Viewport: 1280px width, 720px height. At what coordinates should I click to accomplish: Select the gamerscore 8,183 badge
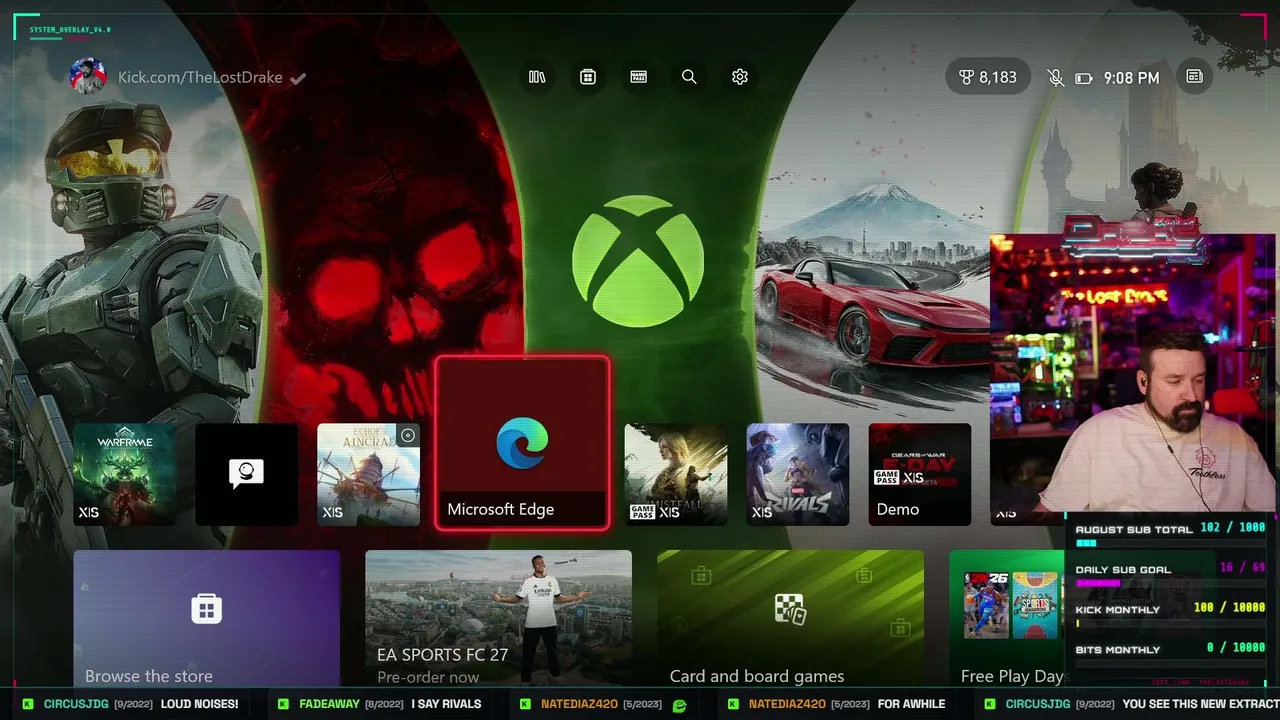[987, 77]
